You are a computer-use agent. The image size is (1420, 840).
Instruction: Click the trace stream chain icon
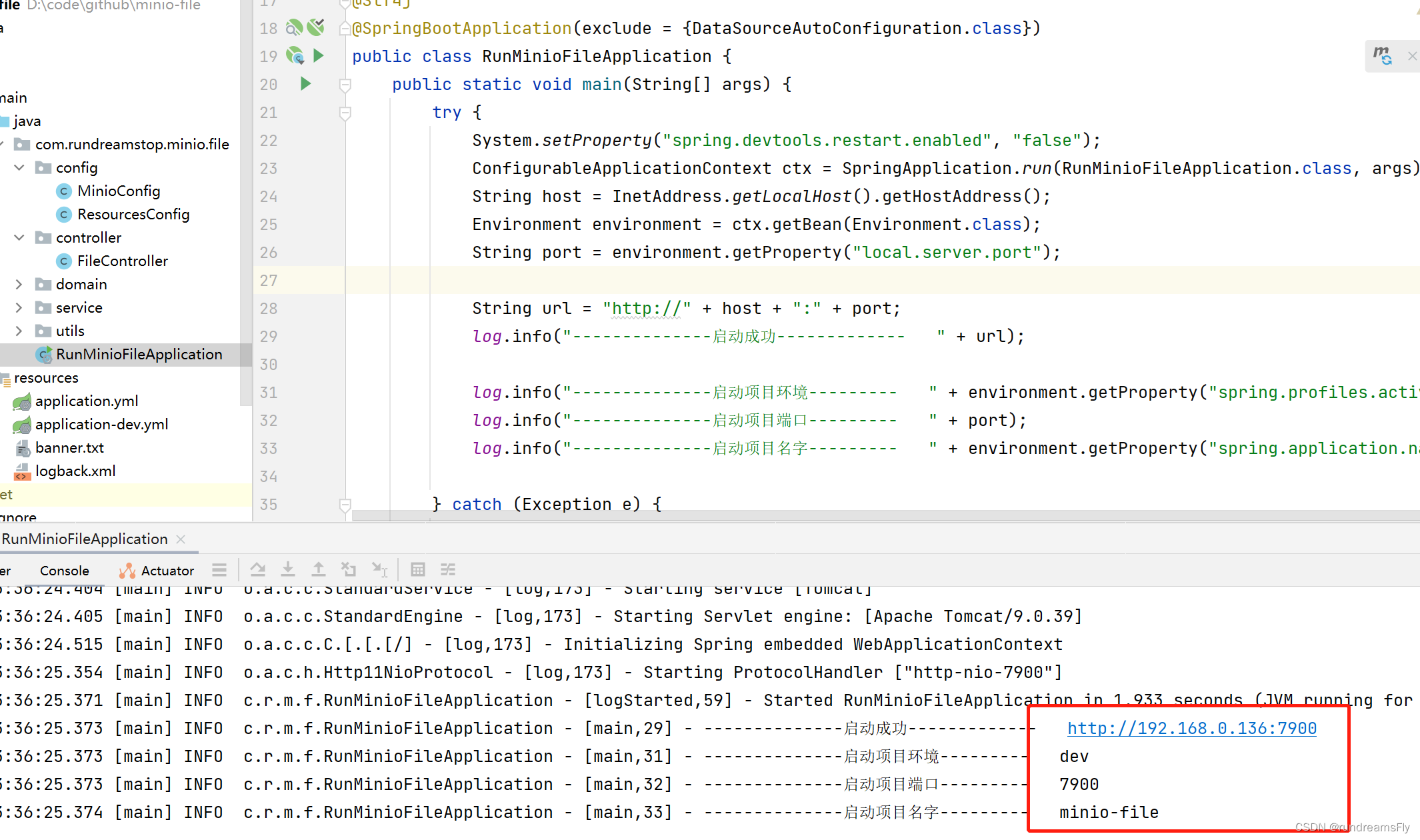448,569
